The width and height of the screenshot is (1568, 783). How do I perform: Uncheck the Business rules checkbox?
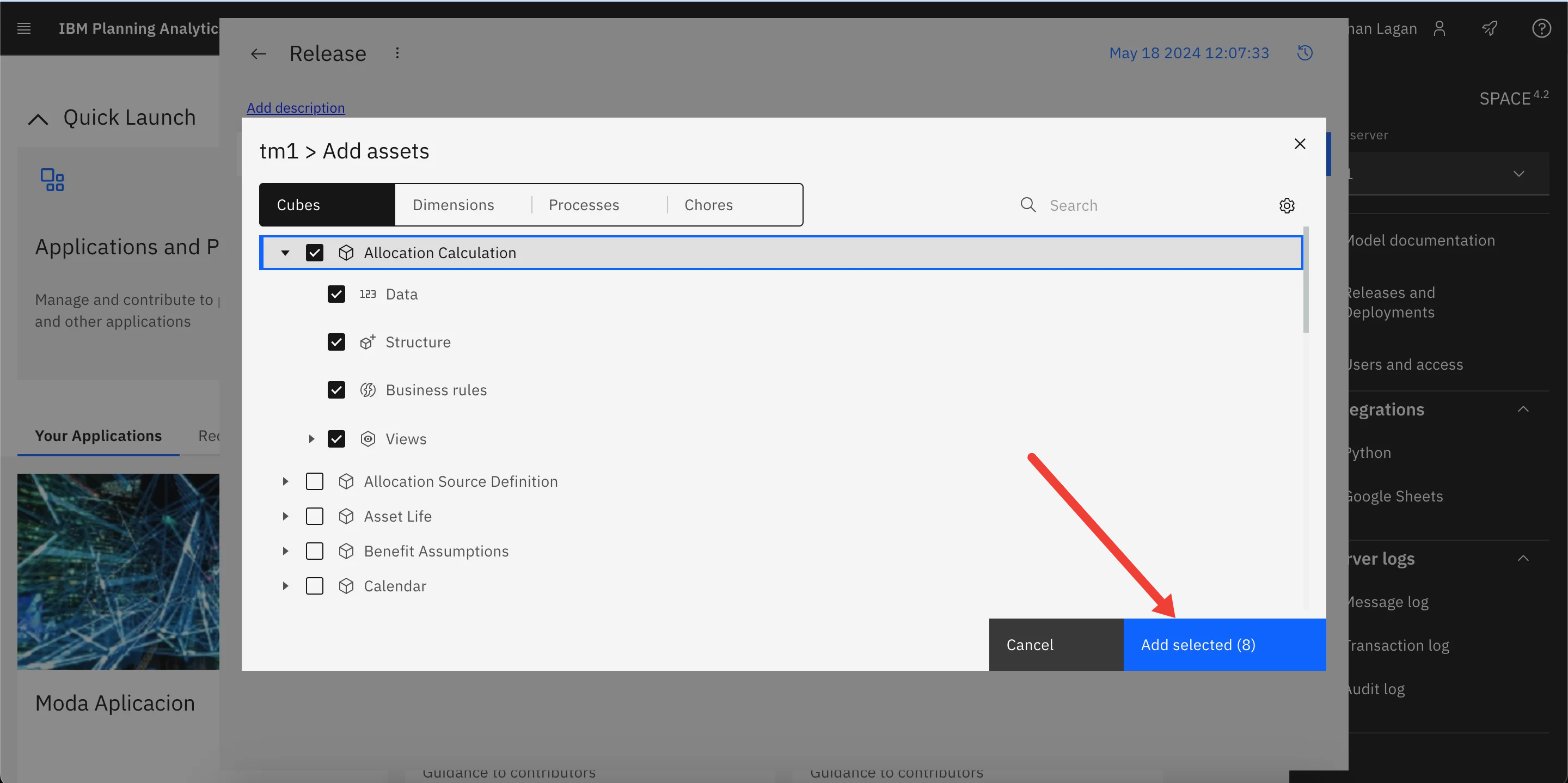pos(336,390)
